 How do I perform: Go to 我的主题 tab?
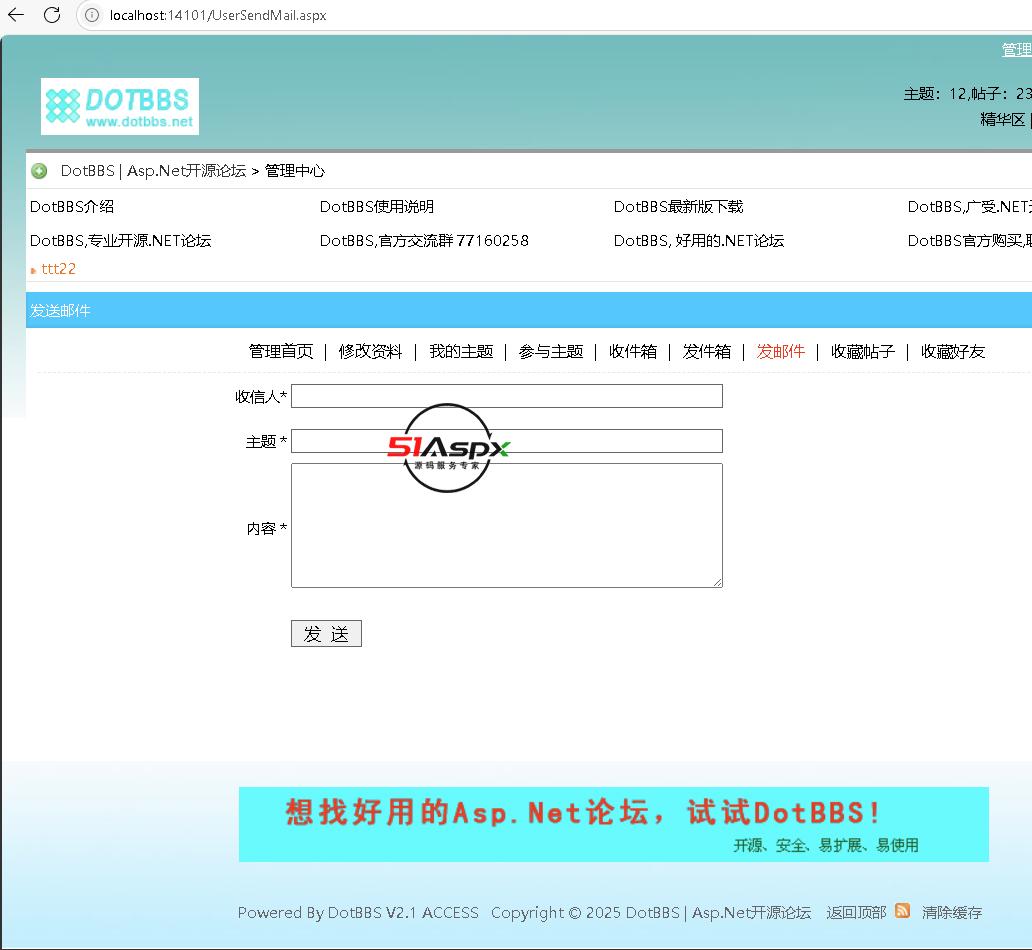[x=461, y=352]
